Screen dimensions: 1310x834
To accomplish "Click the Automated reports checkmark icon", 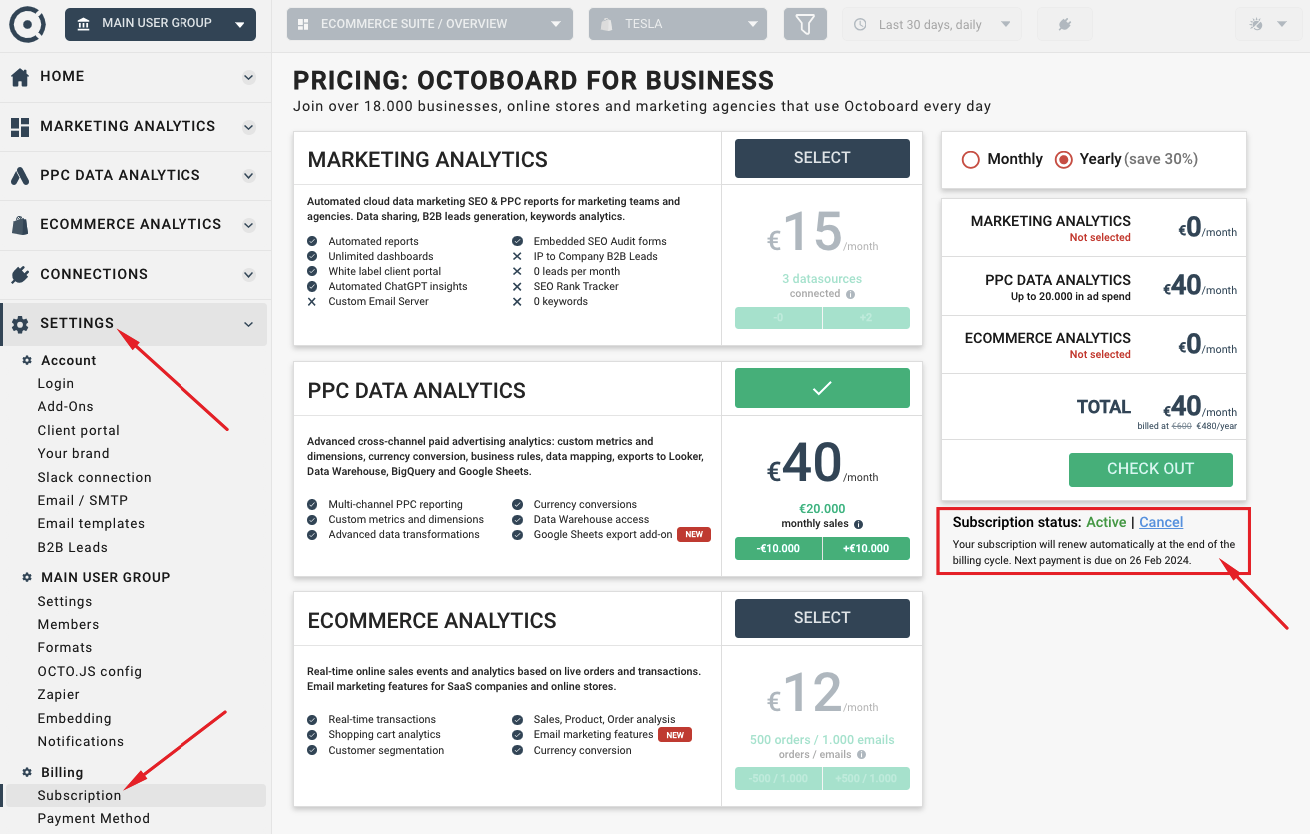I will coord(312,241).
